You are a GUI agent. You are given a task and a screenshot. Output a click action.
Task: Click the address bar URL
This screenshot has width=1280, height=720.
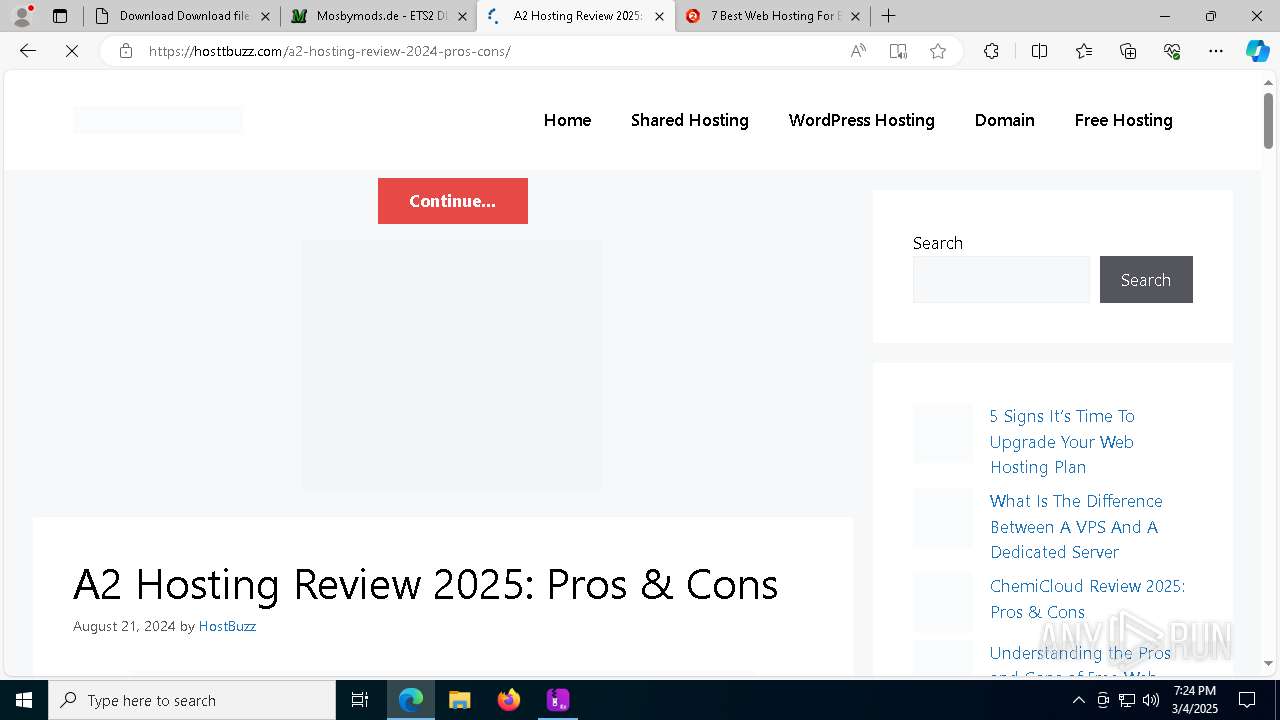tap(330, 51)
